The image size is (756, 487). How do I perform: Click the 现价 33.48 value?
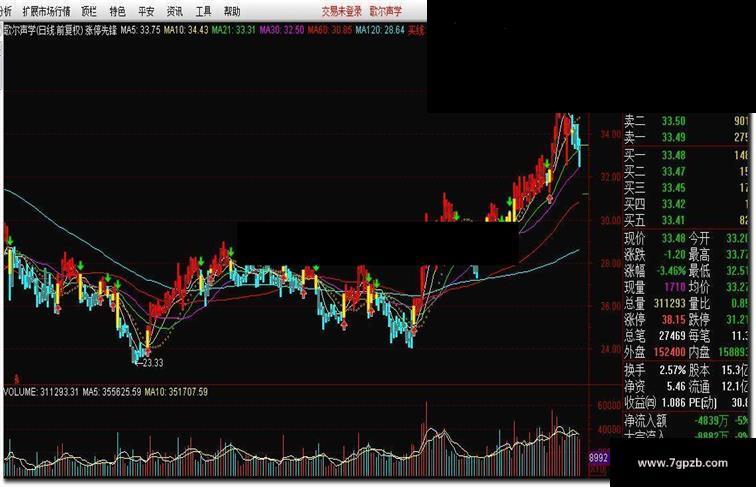(673, 238)
